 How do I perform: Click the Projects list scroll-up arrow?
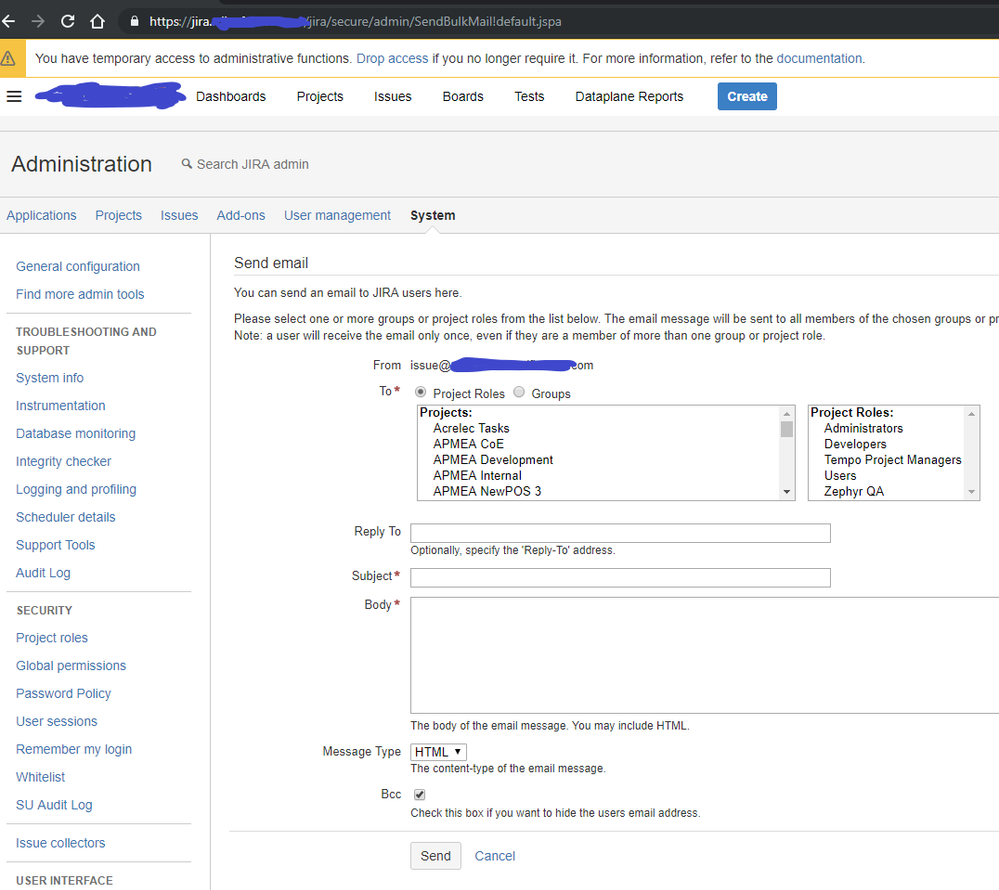pos(787,414)
